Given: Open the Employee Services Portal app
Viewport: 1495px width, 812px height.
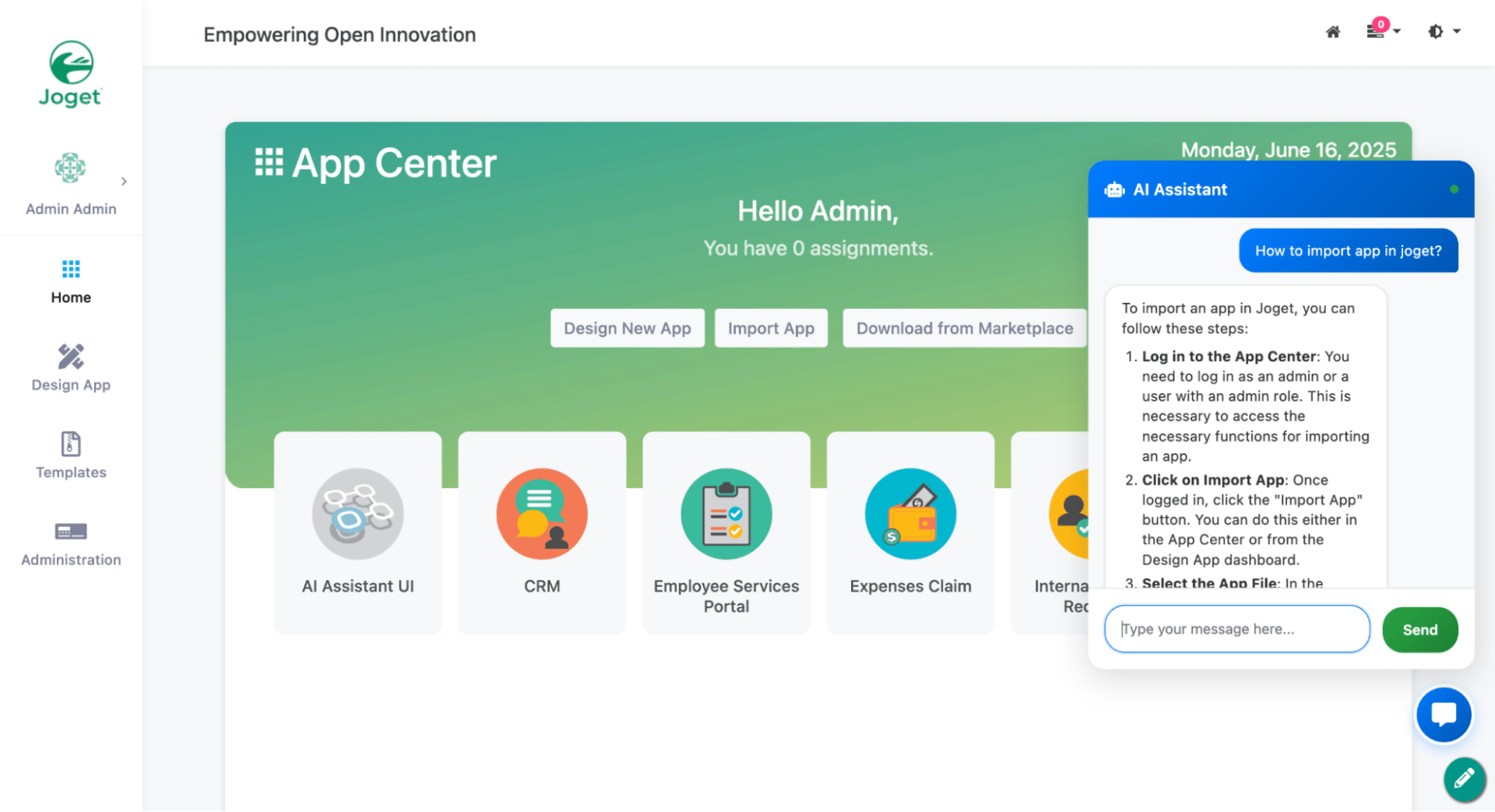Looking at the screenshot, I should 726,515.
